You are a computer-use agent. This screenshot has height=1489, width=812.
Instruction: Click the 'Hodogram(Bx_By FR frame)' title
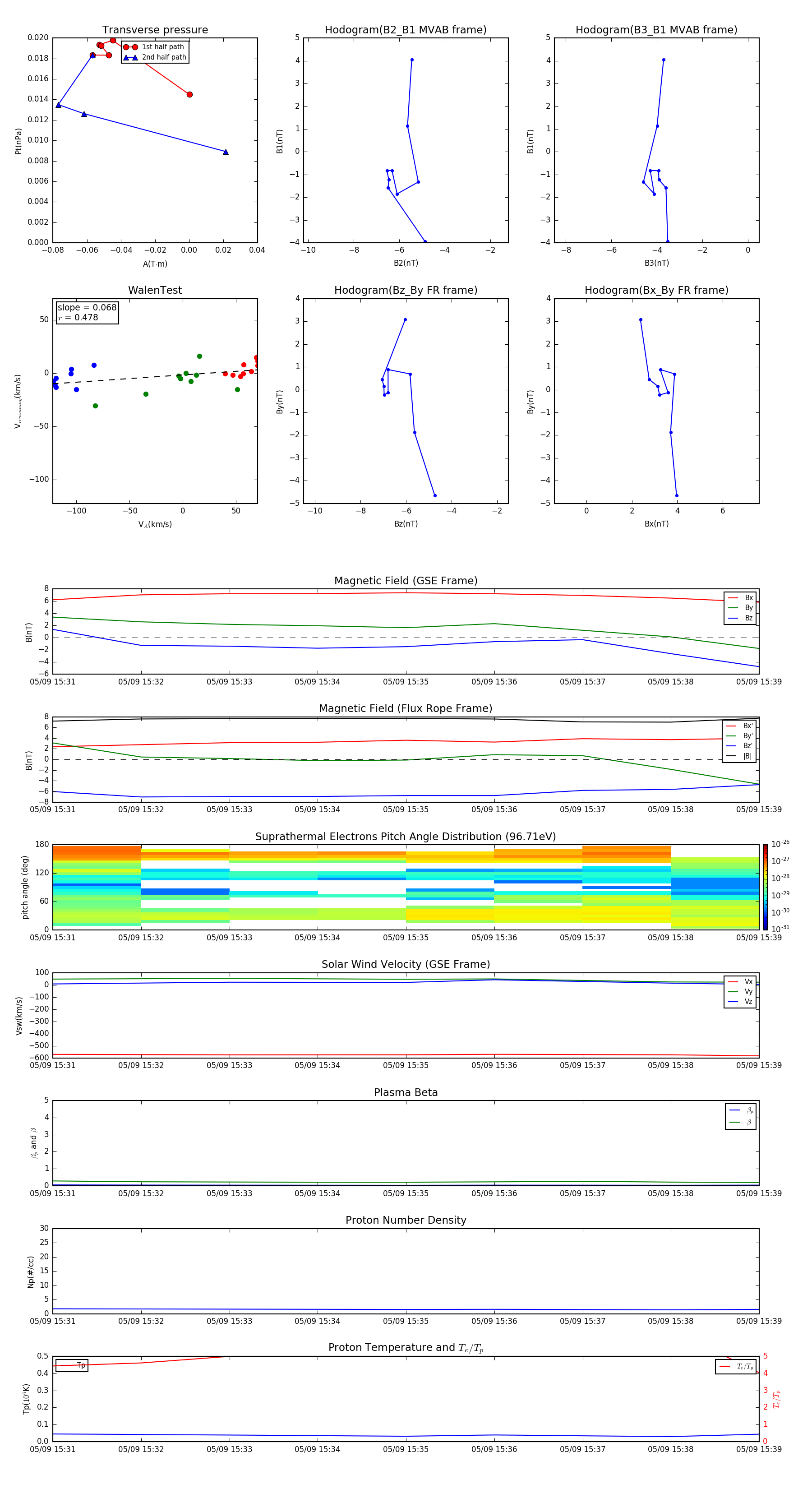[656, 290]
